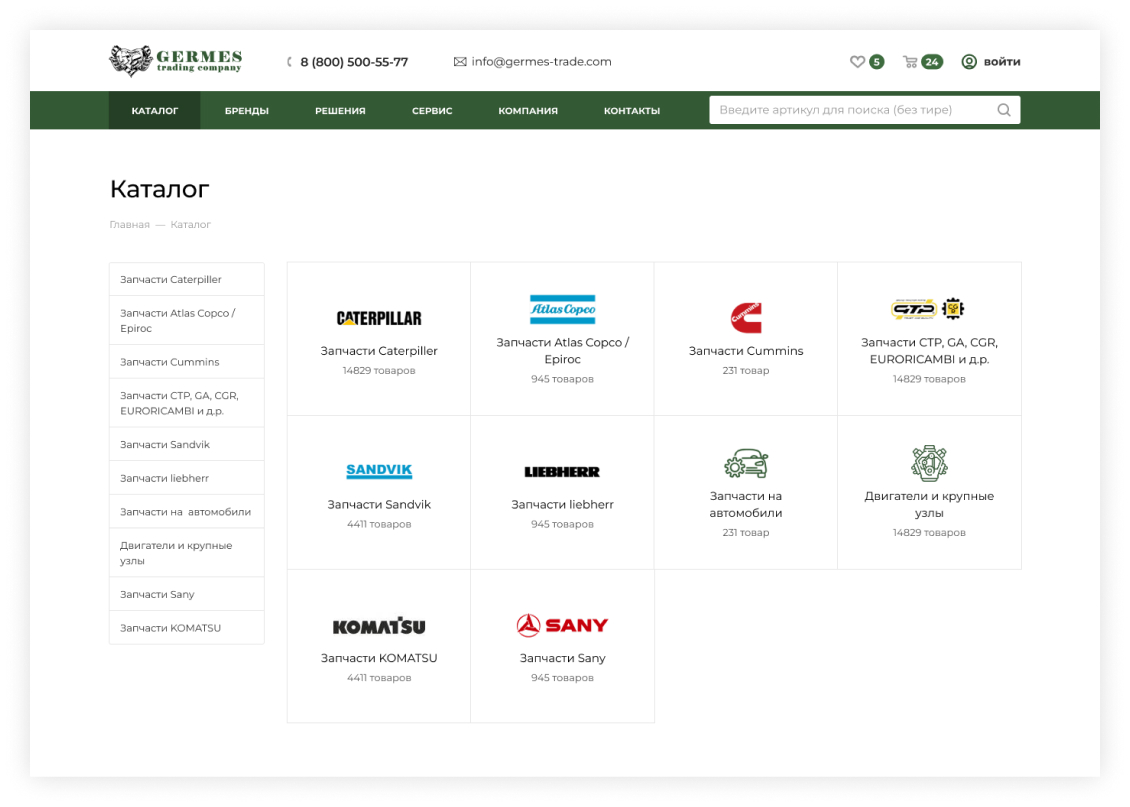Image resolution: width=1130 pixels, height=807 pixels.
Task: Click the phone handset icon
Action: 290,62
